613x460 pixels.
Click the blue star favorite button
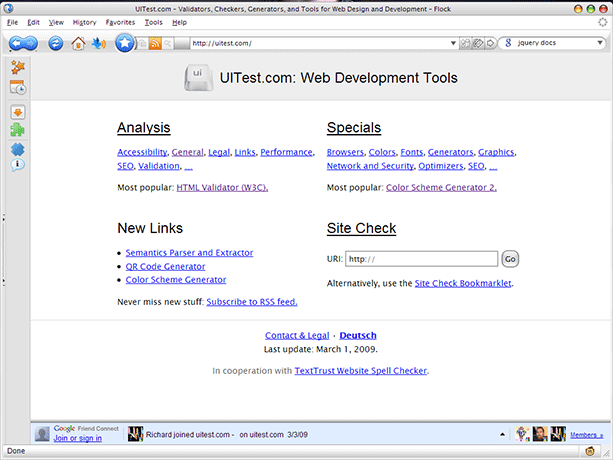tap(123, 43)
